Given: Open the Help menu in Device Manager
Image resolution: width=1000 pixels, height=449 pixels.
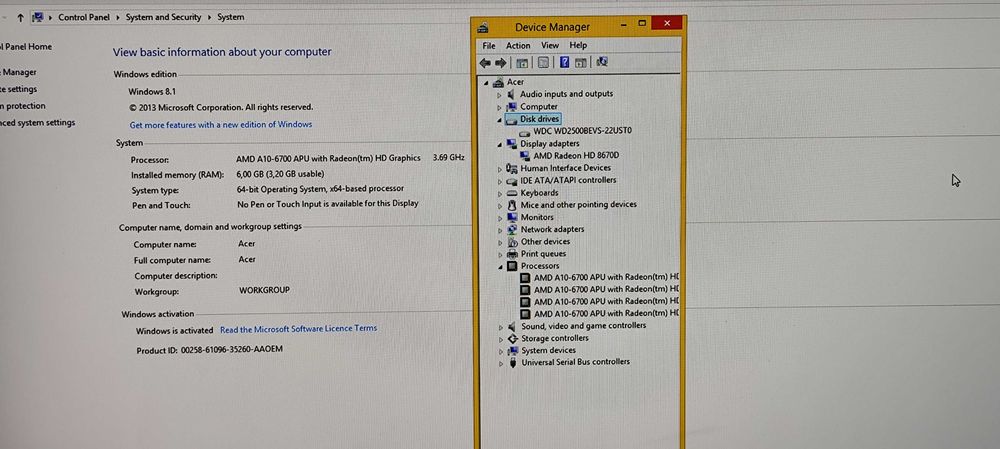Looking at the screenshot, I should [x=578, y=45].
